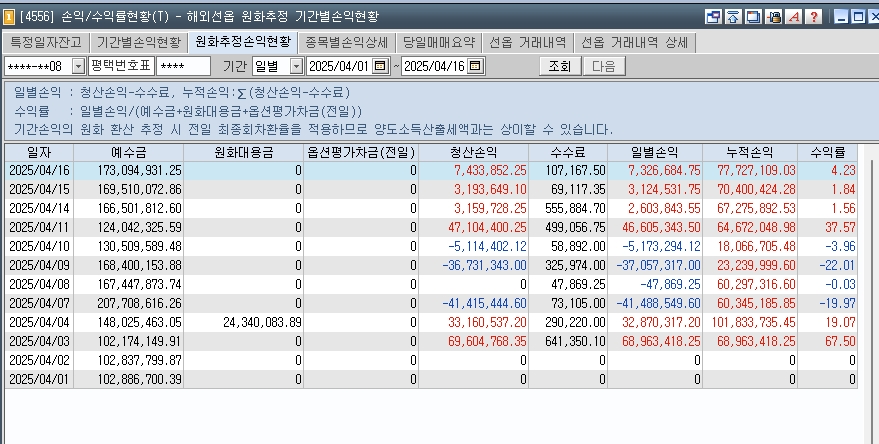Click the 원화대용금 column header

tap(243, 152)
